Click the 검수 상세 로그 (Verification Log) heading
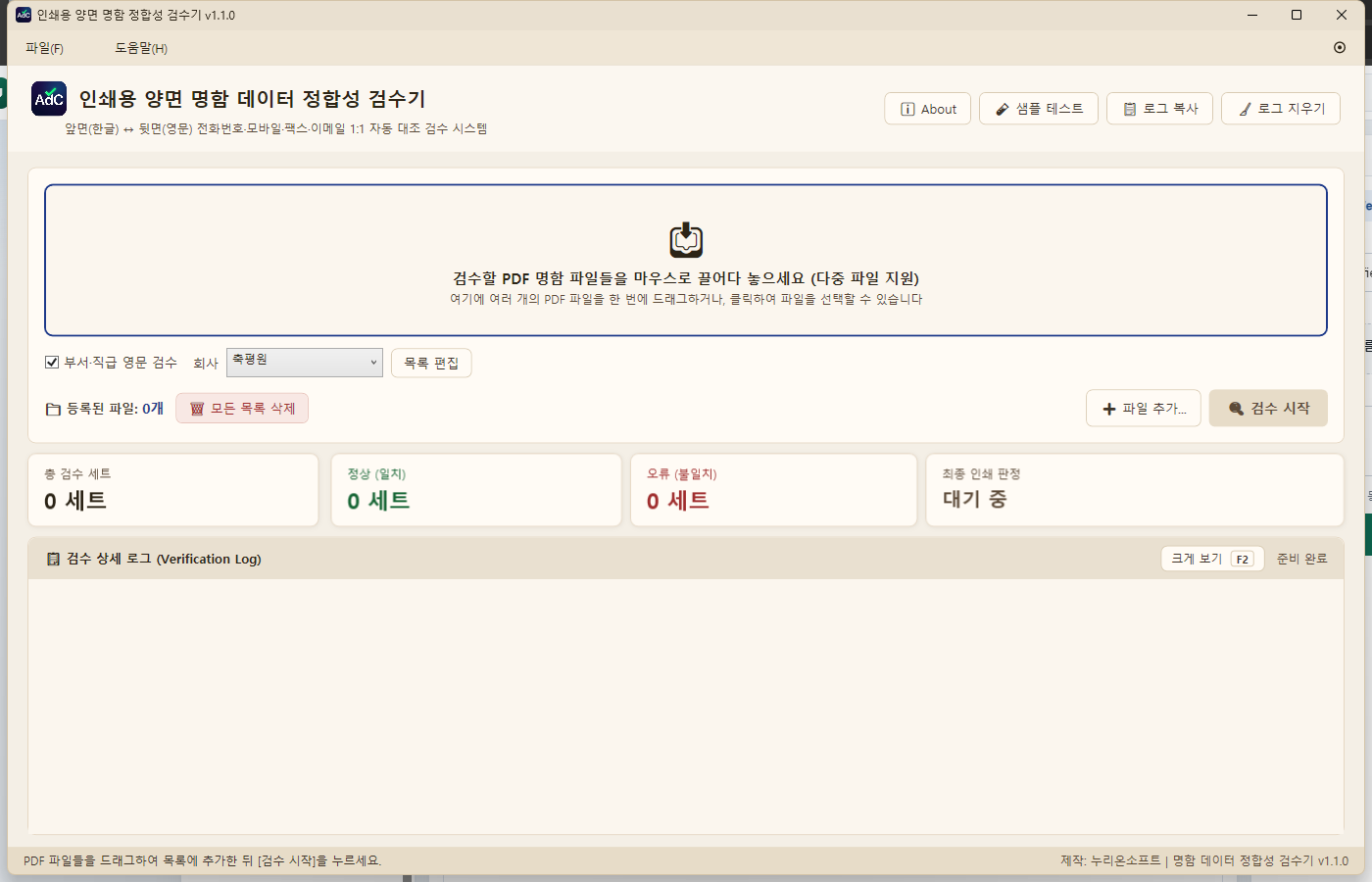The image size is (1372, 882). [164, 559]
